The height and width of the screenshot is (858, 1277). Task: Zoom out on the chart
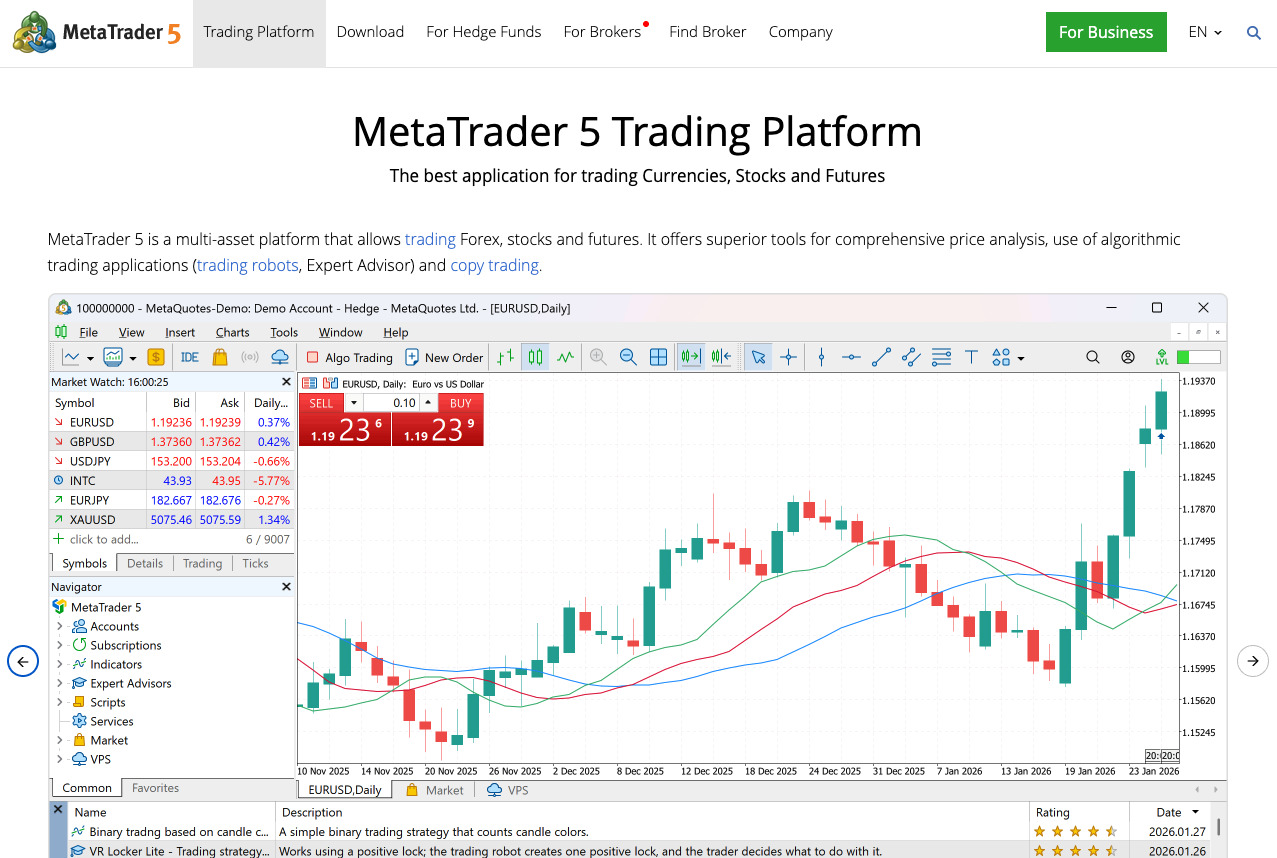(628, 357)
